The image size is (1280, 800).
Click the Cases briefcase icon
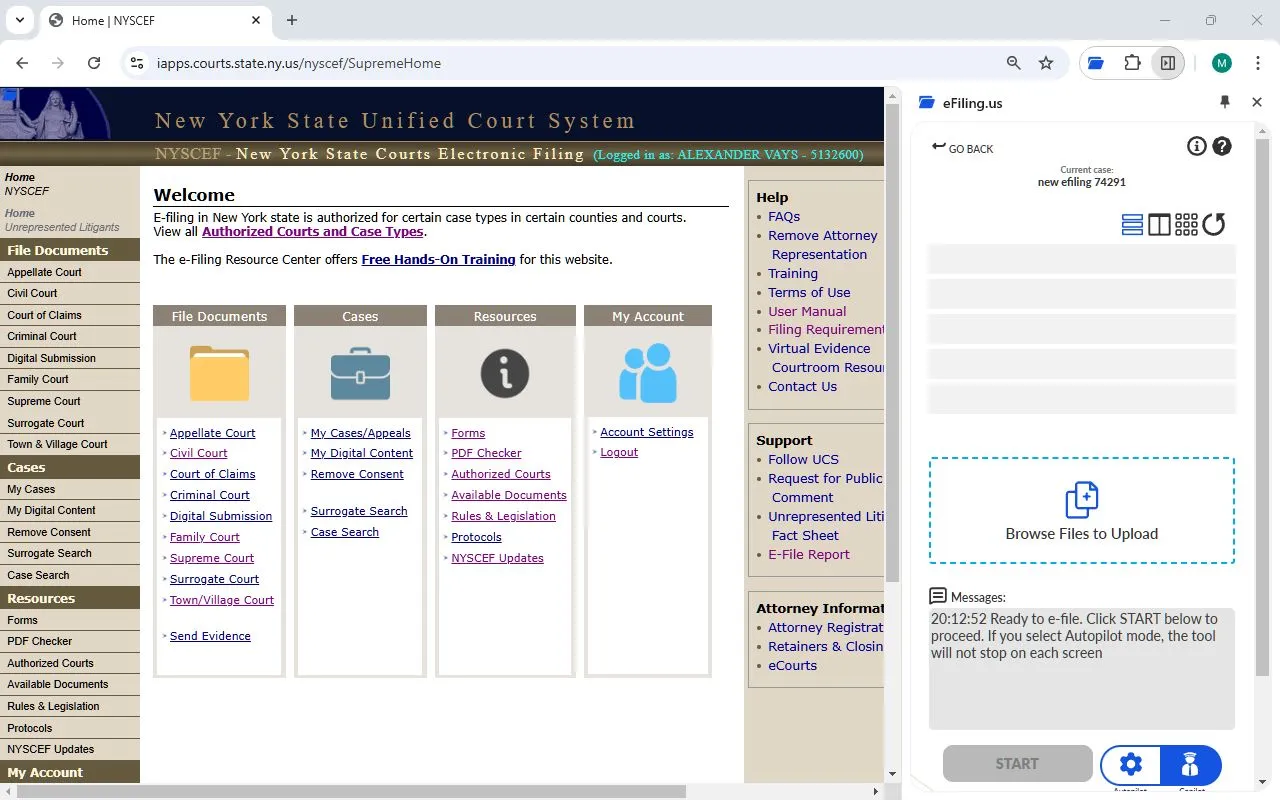coord(360,373)
